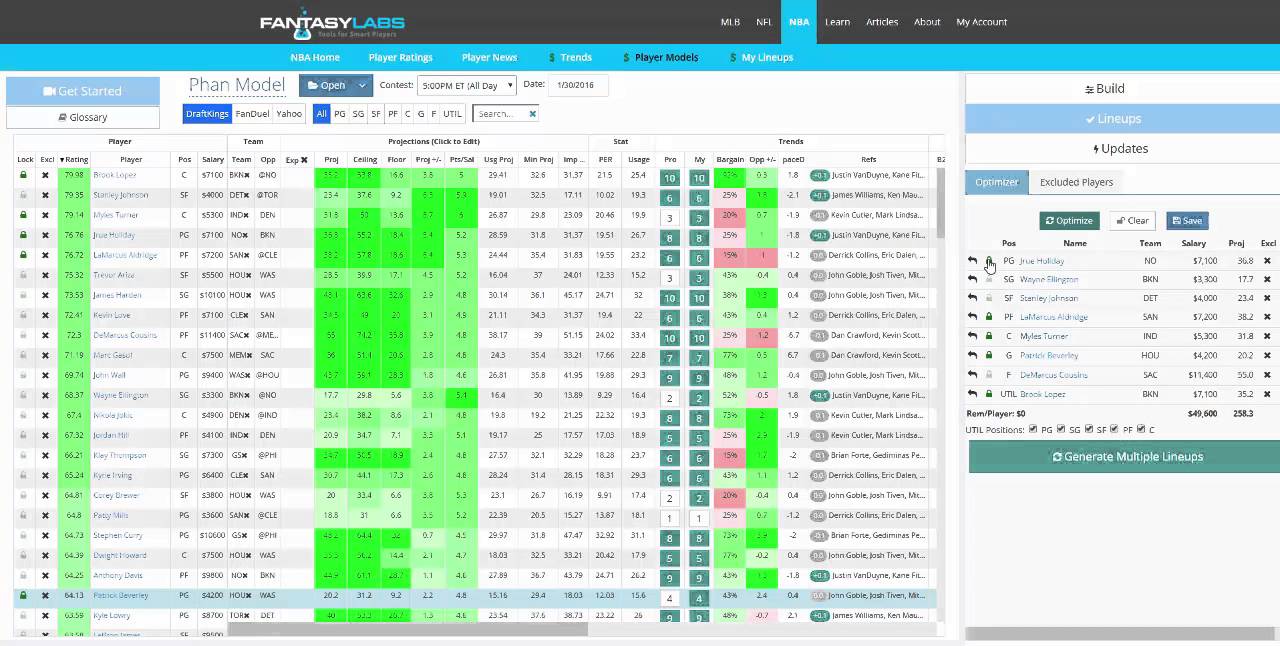Click the vertical scrollbar of the player table
The image size is (1280, 646).
pyautogui.click(x=940, y=201)
